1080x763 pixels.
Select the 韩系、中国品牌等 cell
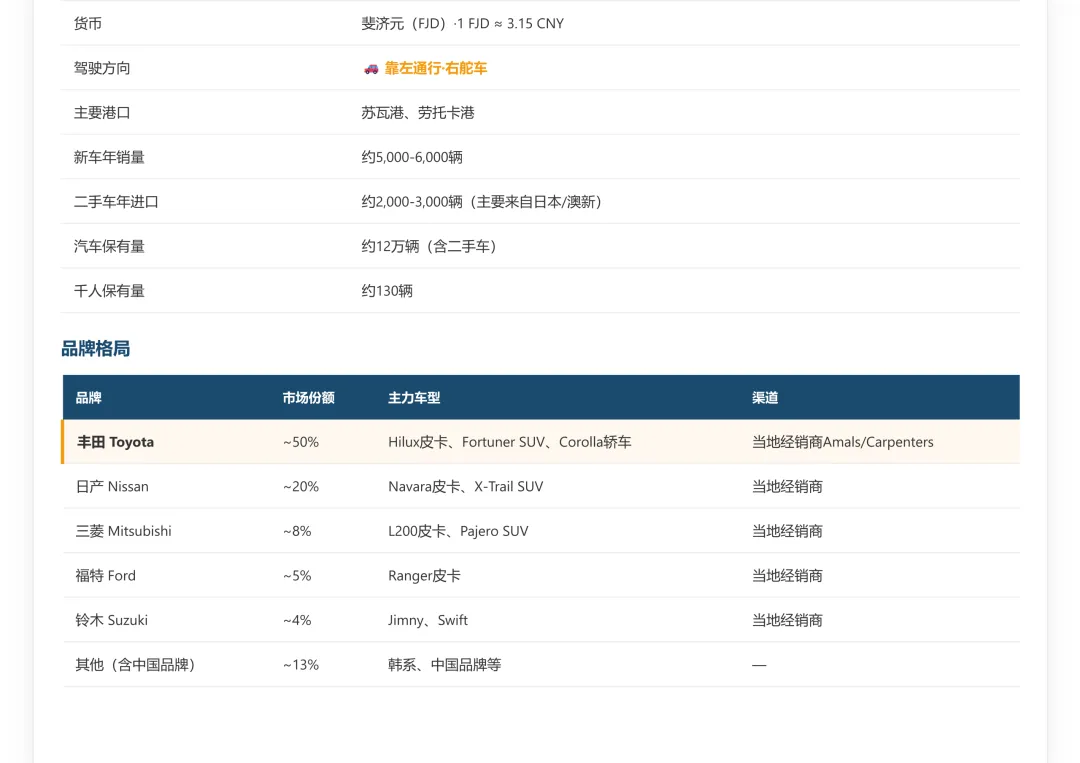click(444, 665)
